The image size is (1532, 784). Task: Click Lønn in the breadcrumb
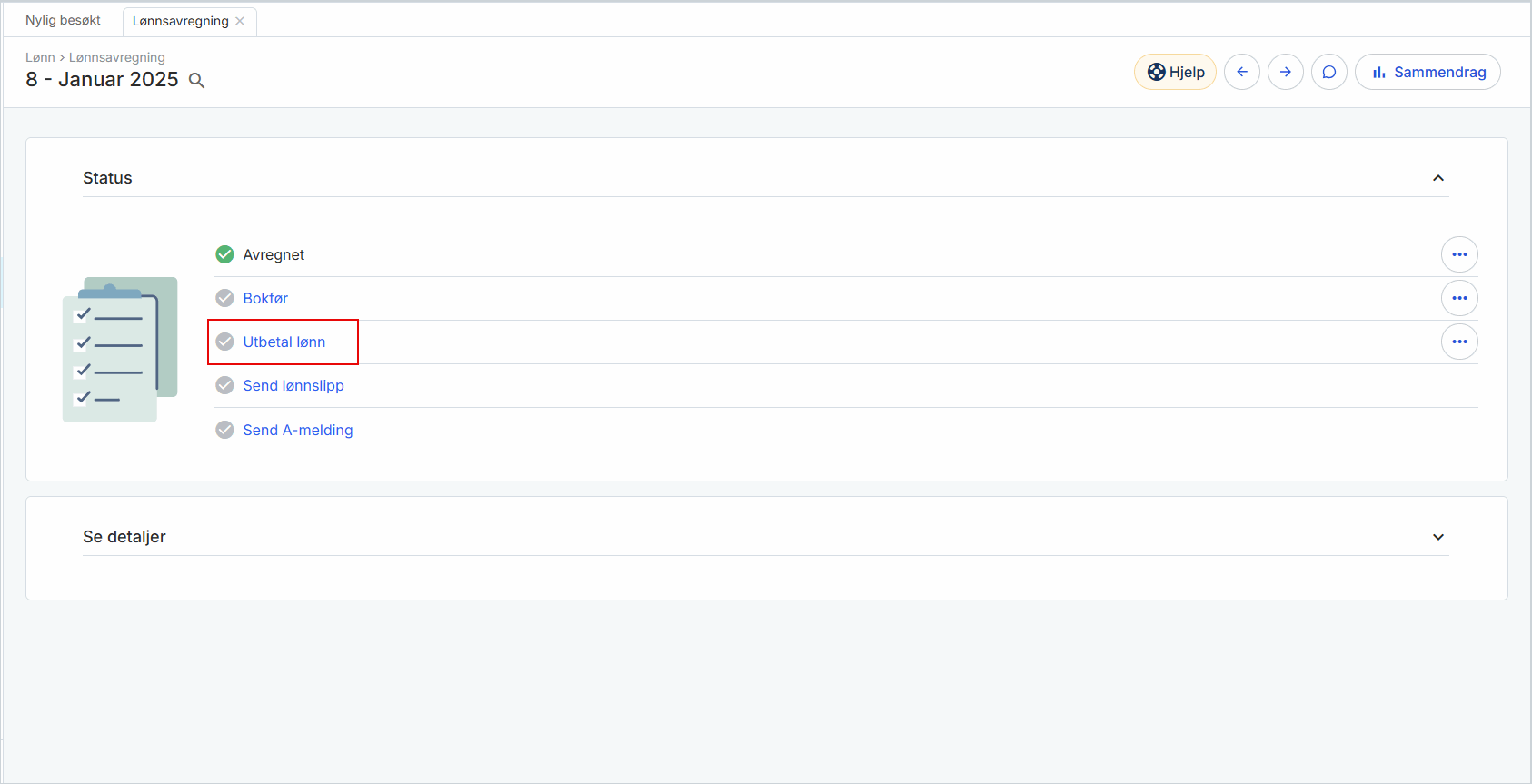click(40, 57)
